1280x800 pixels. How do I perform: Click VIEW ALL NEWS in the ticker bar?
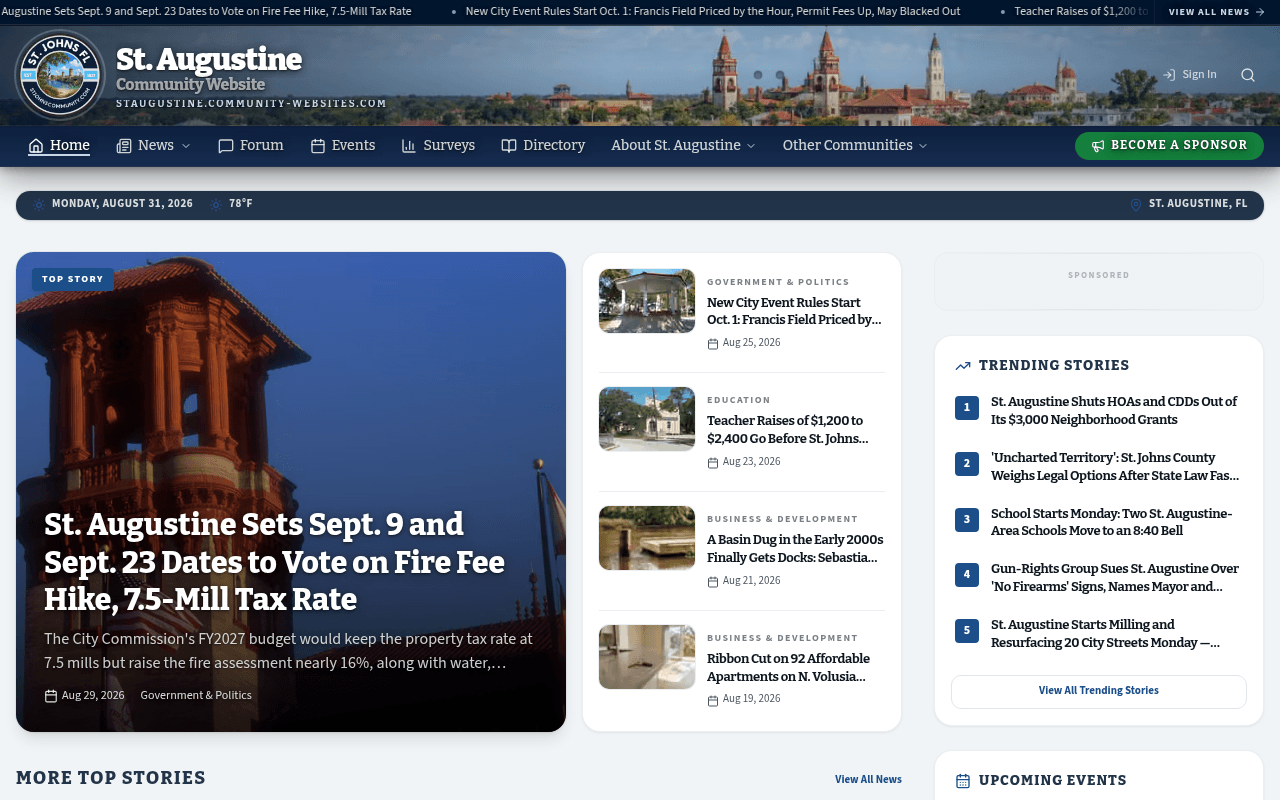[1217, 12]
